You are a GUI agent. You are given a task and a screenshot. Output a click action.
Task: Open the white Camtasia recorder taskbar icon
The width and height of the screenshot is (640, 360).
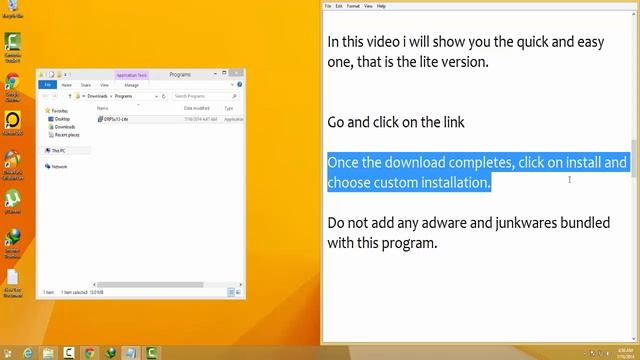tap(69, 353)
